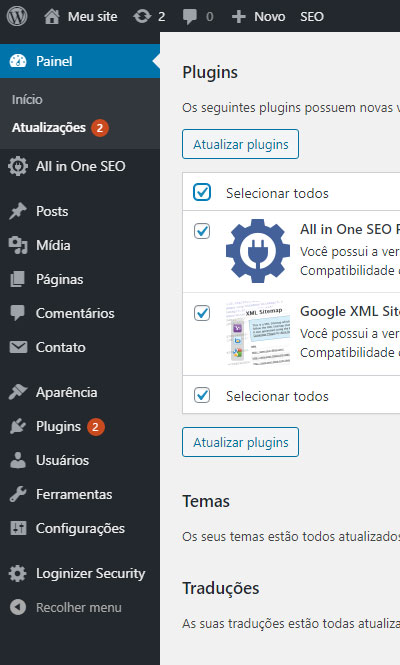Click the Atualizações count badge
The height and width of the screenshot is (665, 400).
(x=99, y=128)
